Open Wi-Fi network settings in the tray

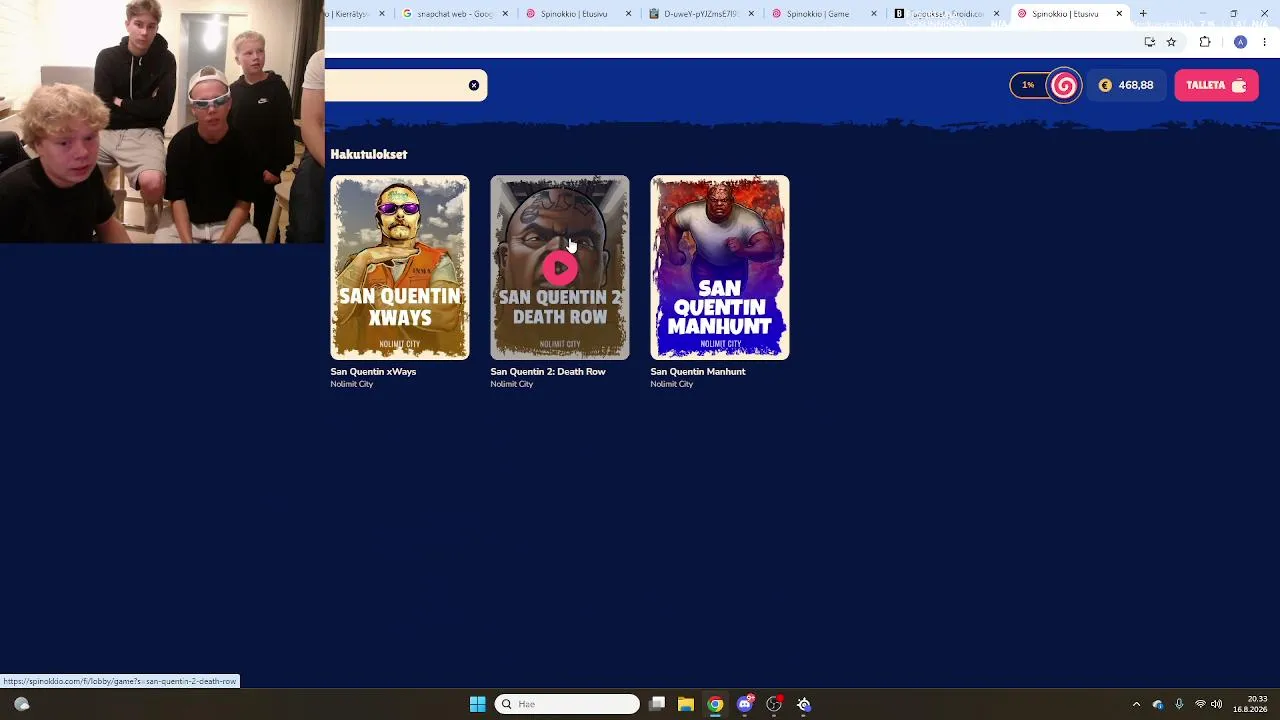point(1200,704)
